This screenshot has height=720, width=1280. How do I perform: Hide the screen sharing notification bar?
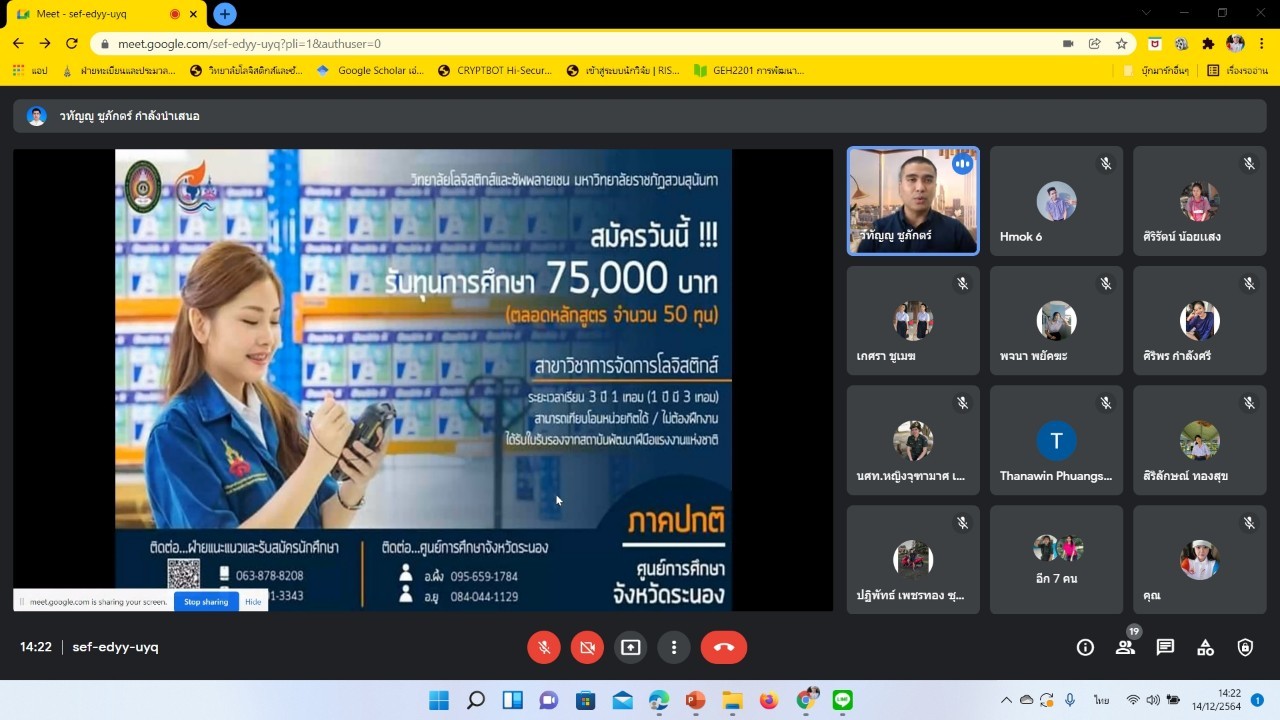click(253, 602)
